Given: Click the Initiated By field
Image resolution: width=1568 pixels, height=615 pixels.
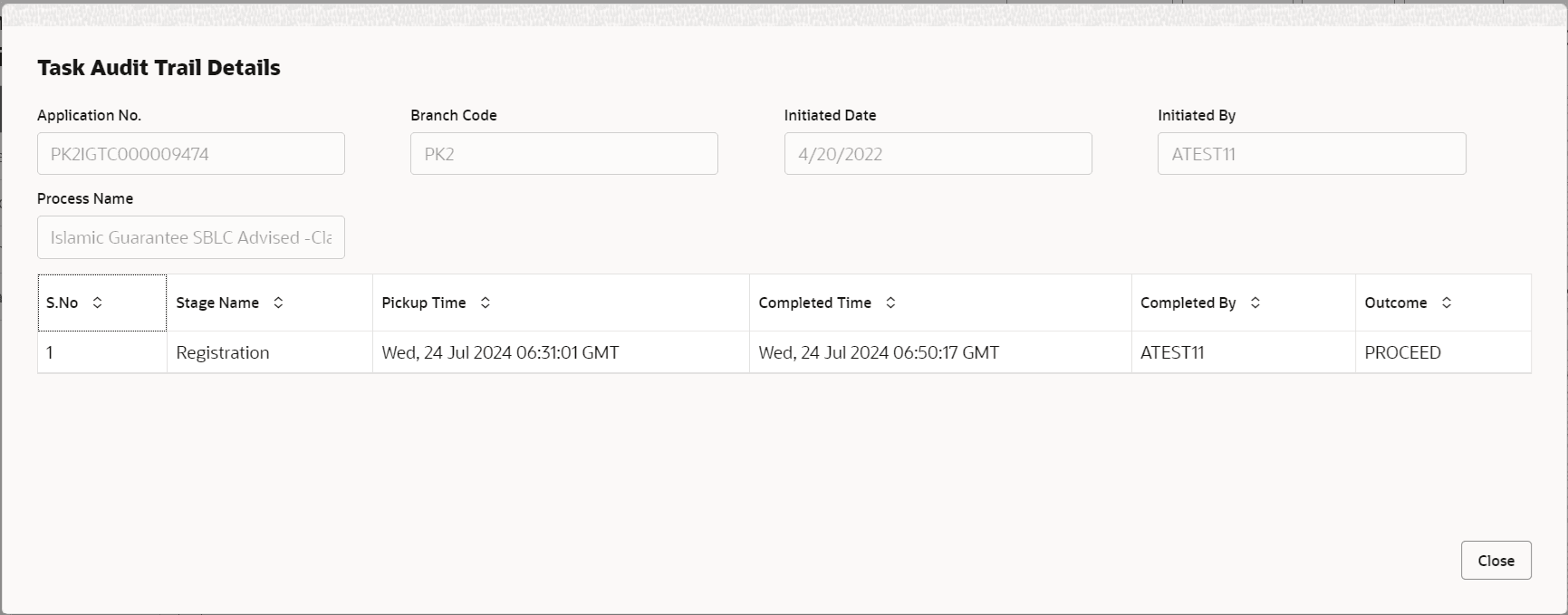Looking at the screenshot, I should point(1312,154).
